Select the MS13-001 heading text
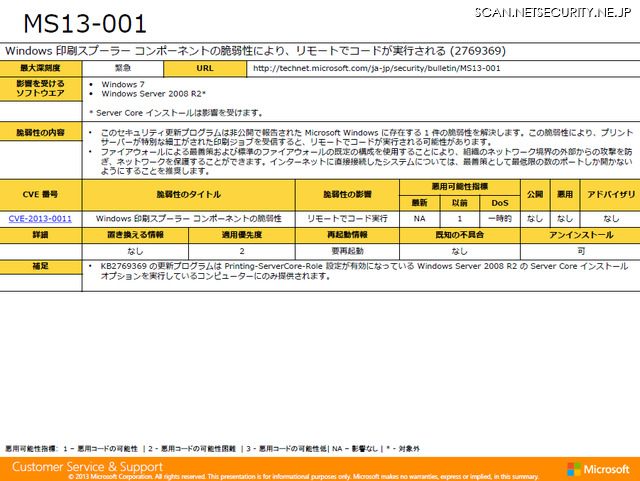 click(85, 24)
